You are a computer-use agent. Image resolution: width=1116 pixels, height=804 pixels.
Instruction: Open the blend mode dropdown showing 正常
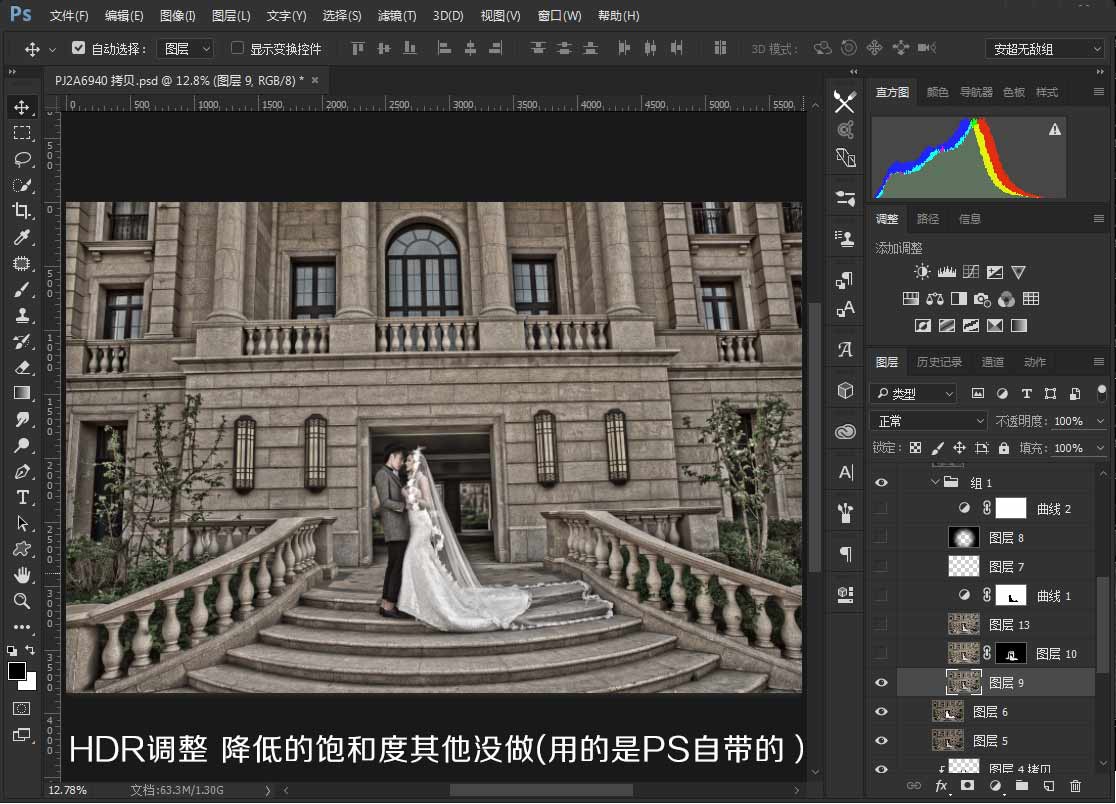coord(928,420)
